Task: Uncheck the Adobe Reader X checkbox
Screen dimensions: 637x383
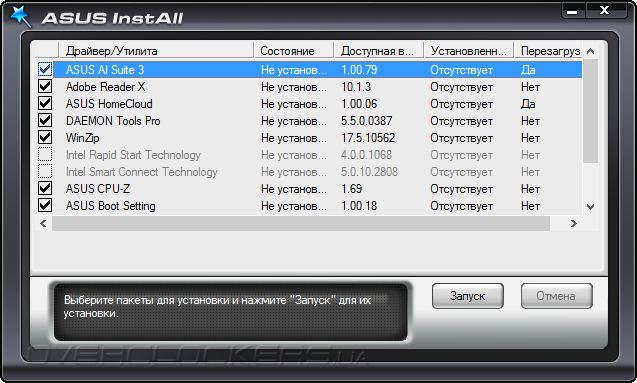Action: (45, 87)
